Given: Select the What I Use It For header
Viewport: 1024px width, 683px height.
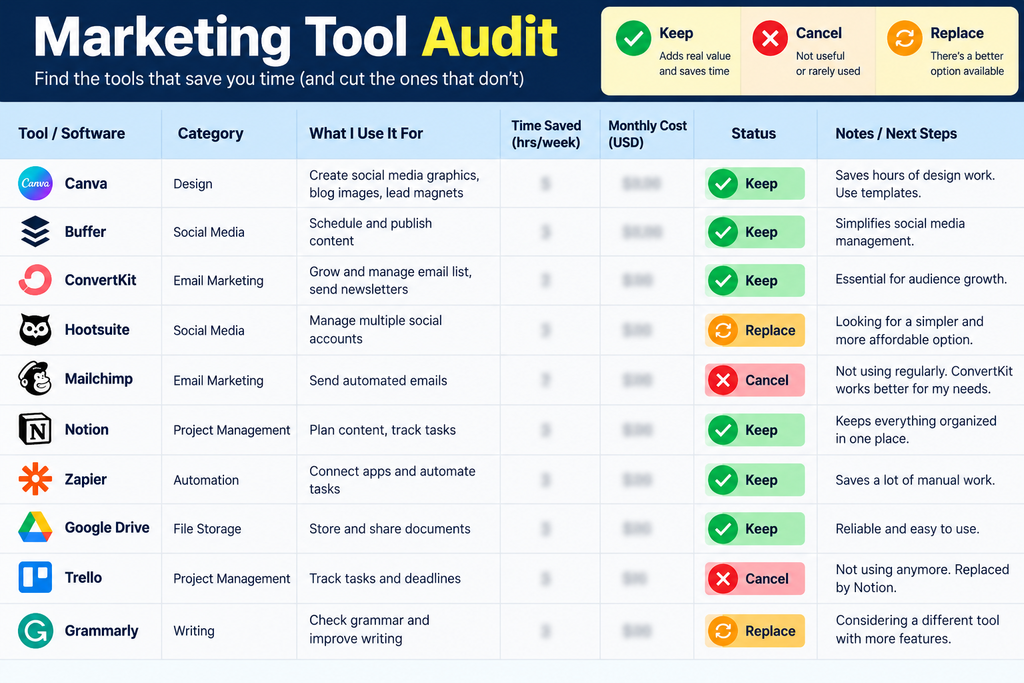Looking at the screenshot, I should 366,133.
